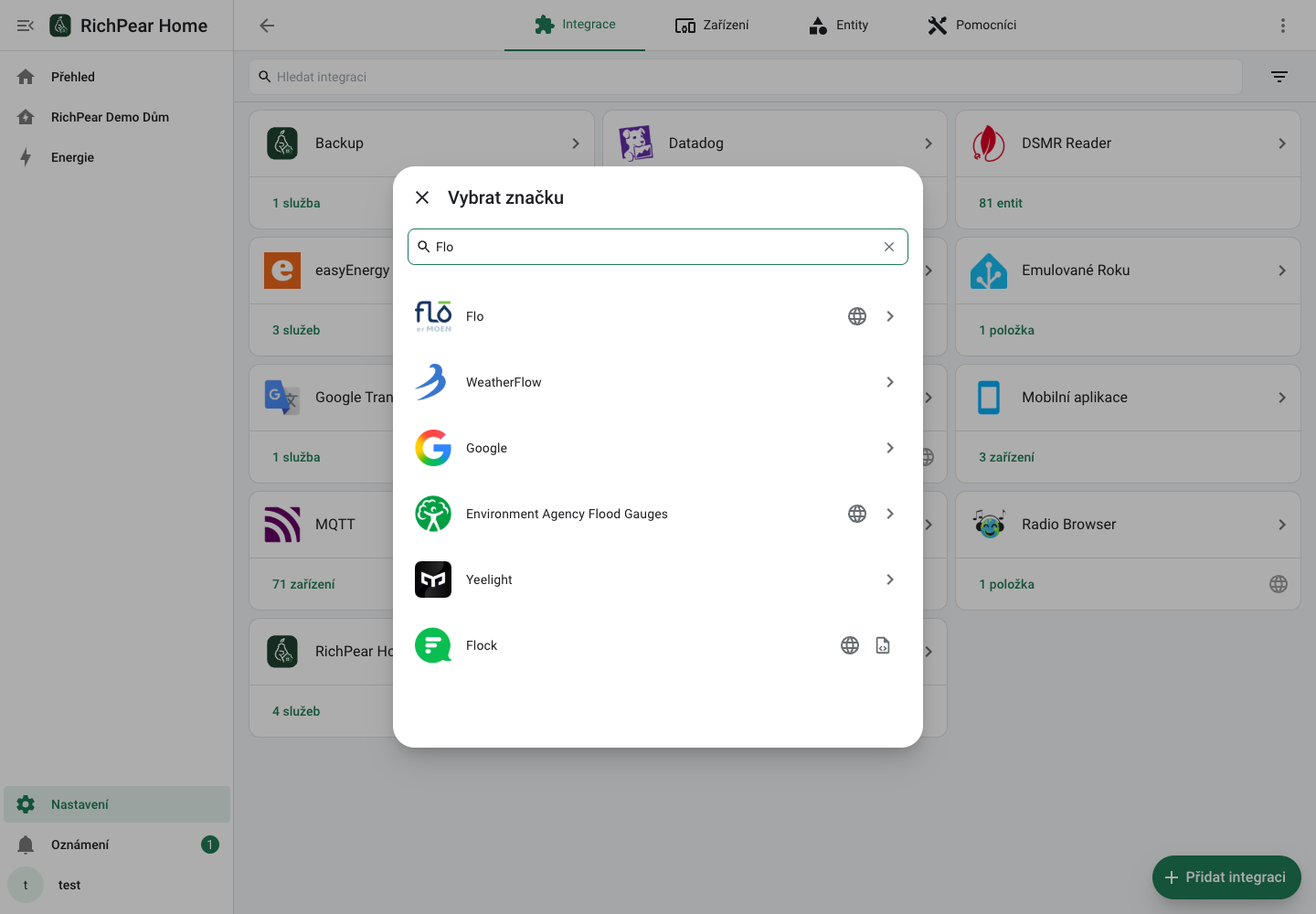Open 1 služba link under Backup
The image size is (1316, 914).
coord(296,203)
